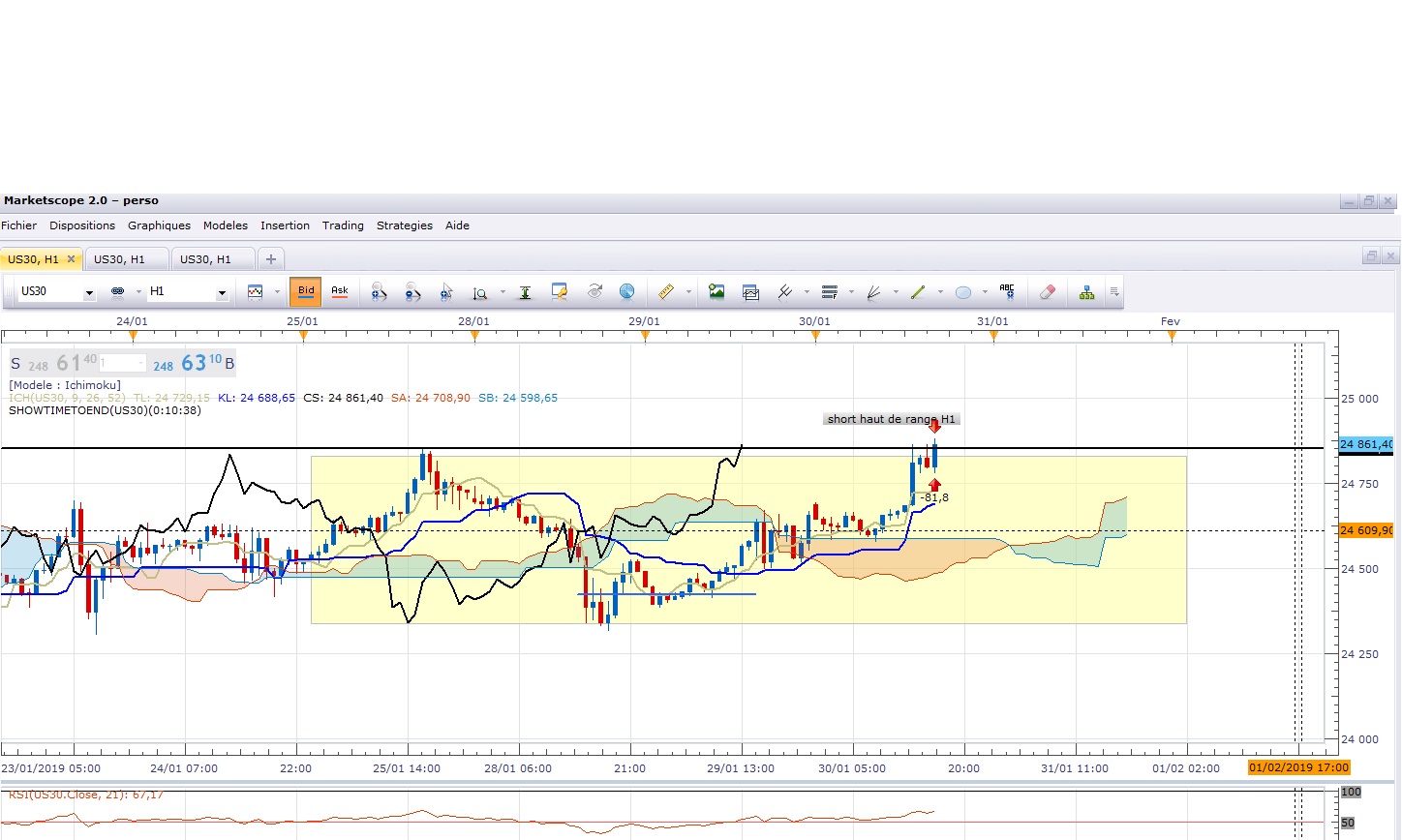Expand the chart type dropdown arrow
The image size is (1402, 840).
click(277, 292)
